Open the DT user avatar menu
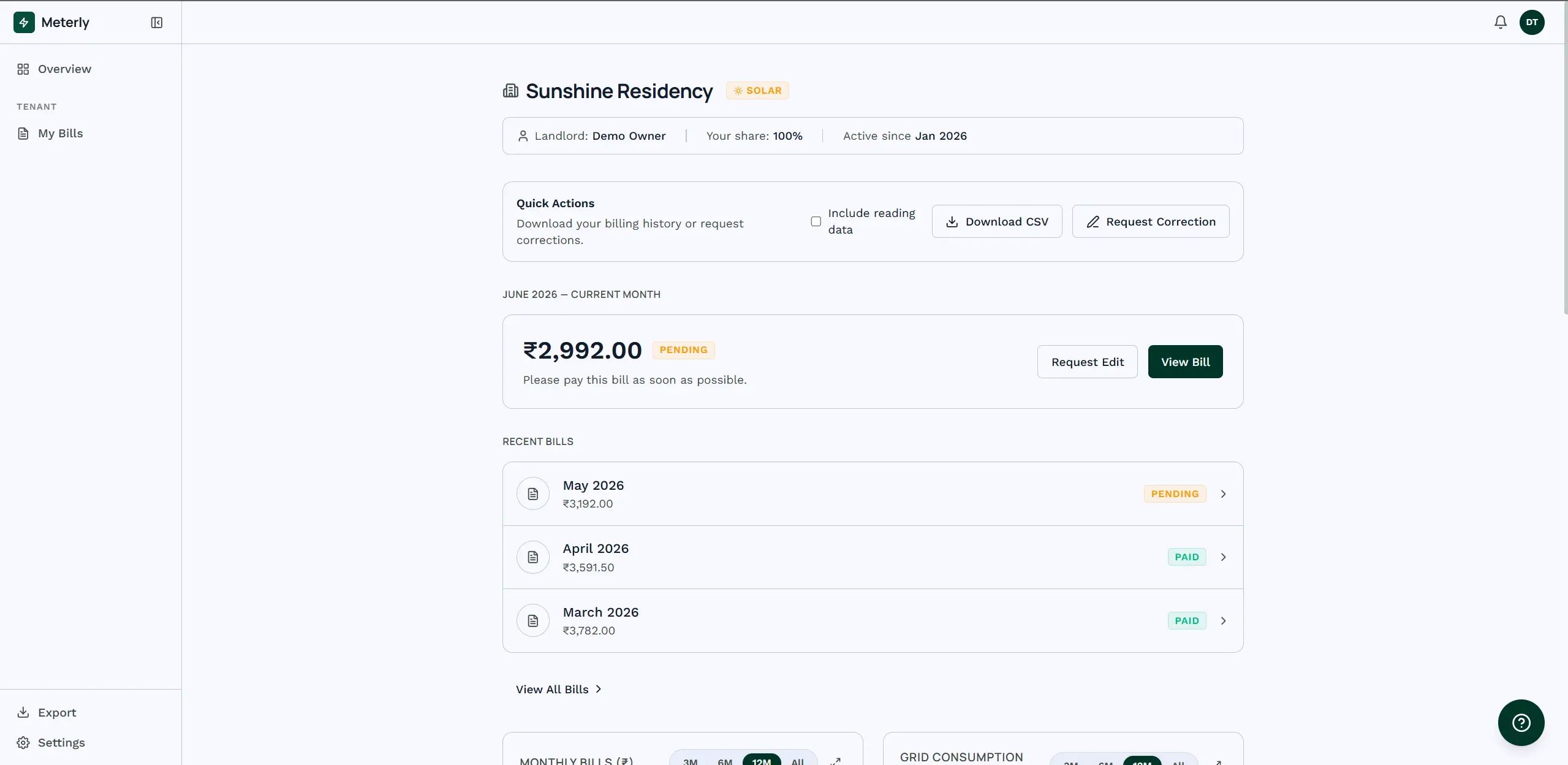 [1532, 22]
